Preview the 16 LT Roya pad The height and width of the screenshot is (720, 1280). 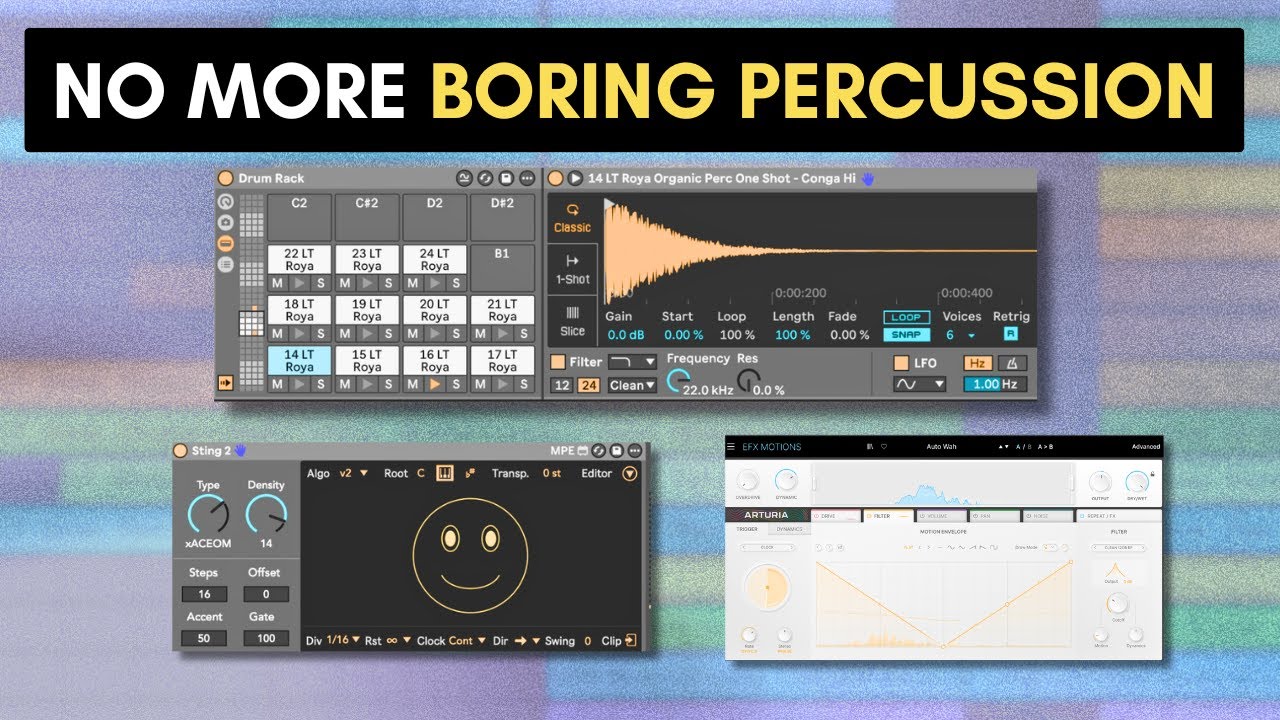[x=435, y=383]
